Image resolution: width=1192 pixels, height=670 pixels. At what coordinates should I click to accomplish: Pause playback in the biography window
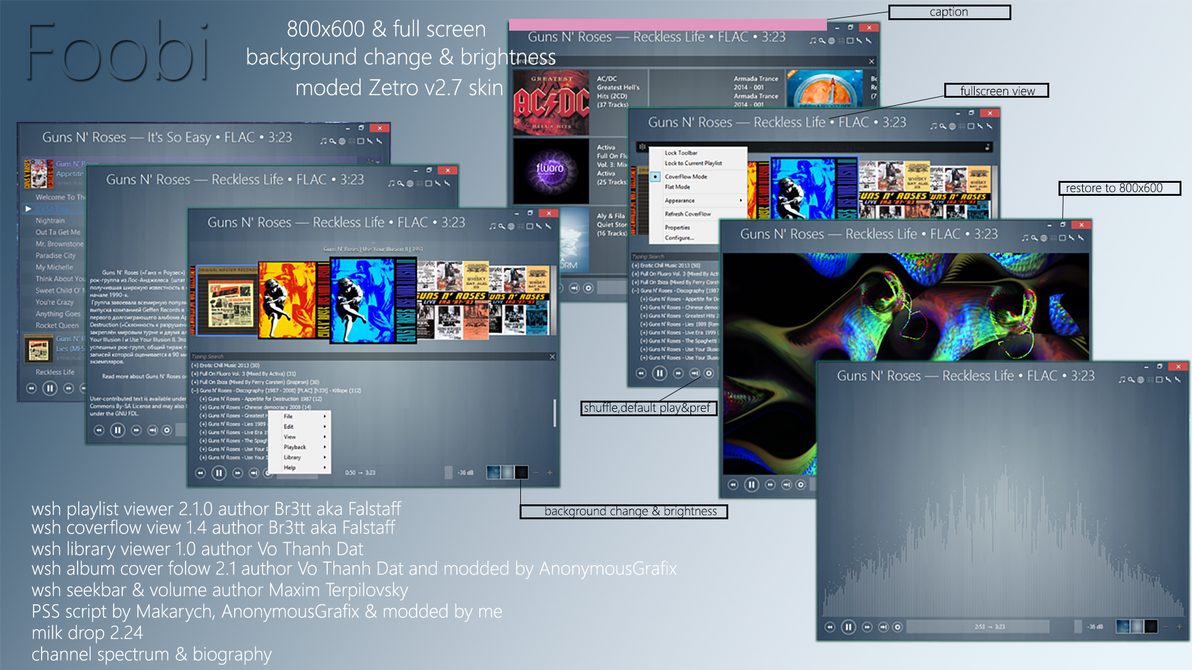[x=117, y=430]
